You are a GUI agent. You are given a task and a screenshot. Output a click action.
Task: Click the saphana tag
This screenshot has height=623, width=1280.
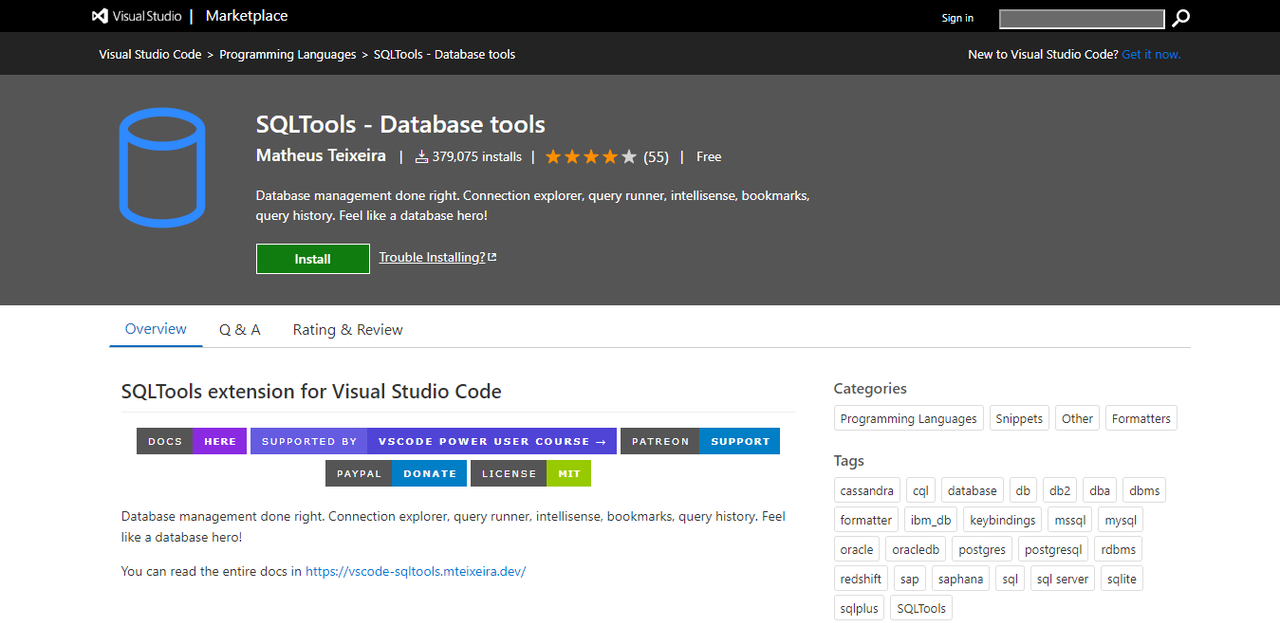pyautogui.click(x=961, y=579)
